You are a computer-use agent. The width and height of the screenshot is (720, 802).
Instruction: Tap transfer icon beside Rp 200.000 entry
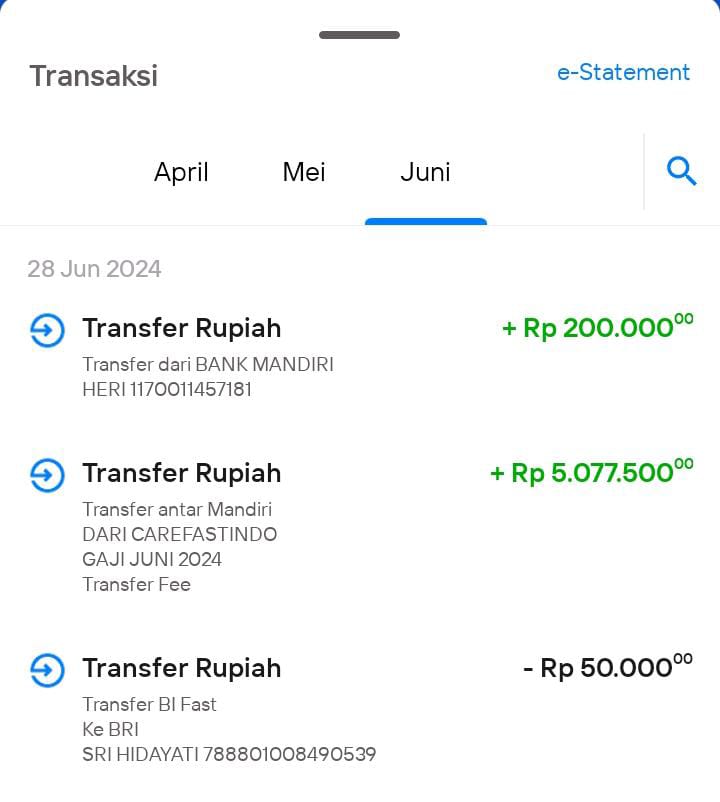pos(47,330)
